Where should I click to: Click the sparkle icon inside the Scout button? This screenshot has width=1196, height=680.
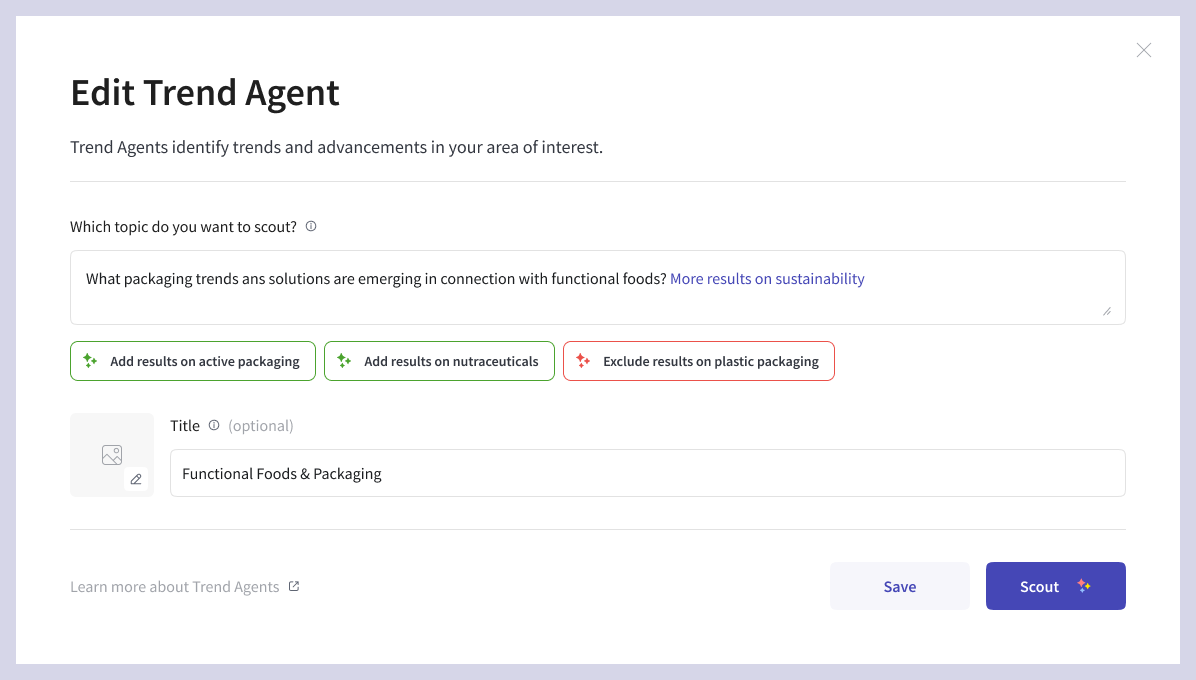(1083, 586)
